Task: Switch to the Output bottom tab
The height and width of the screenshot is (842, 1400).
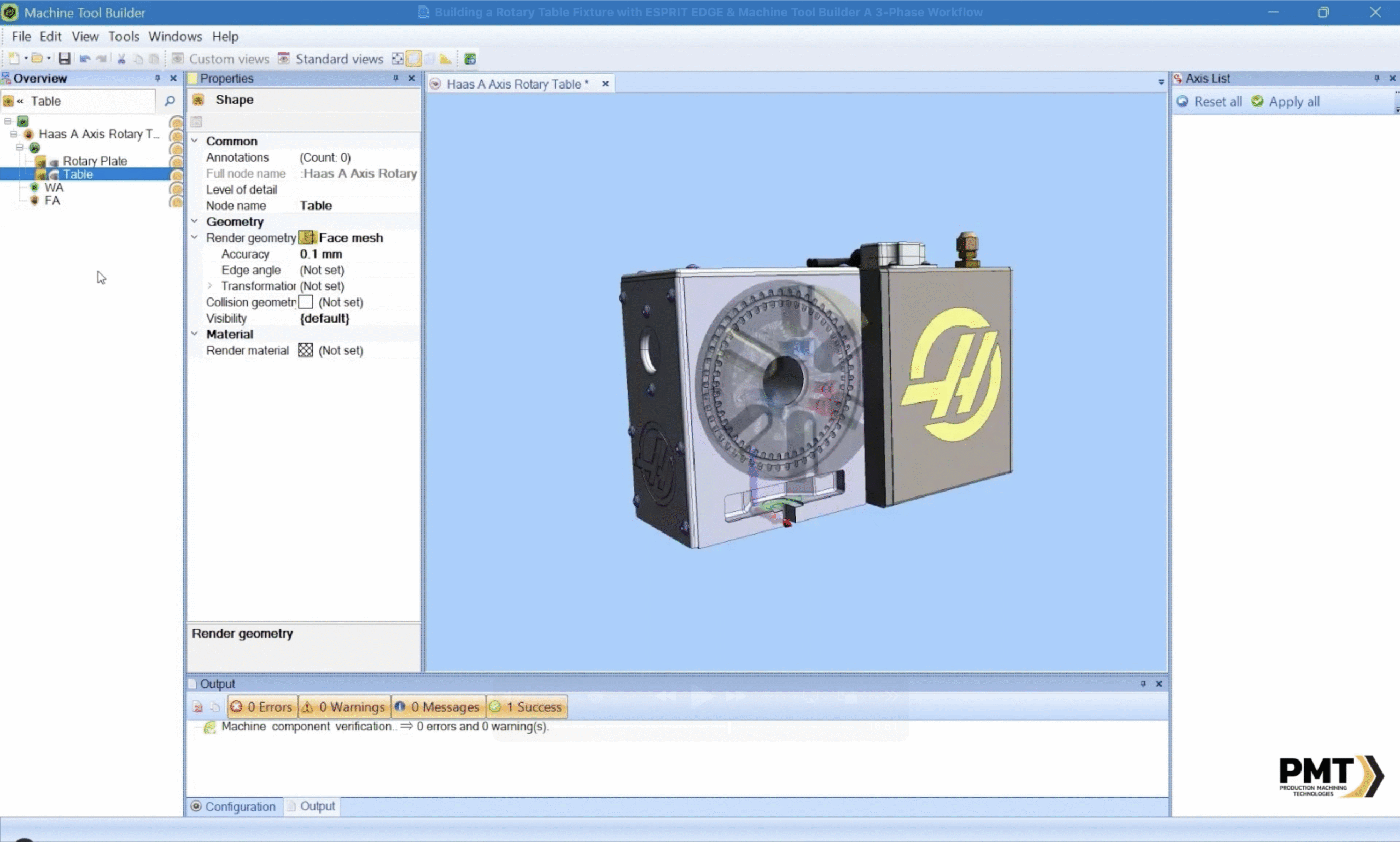Action: [312, 806]
